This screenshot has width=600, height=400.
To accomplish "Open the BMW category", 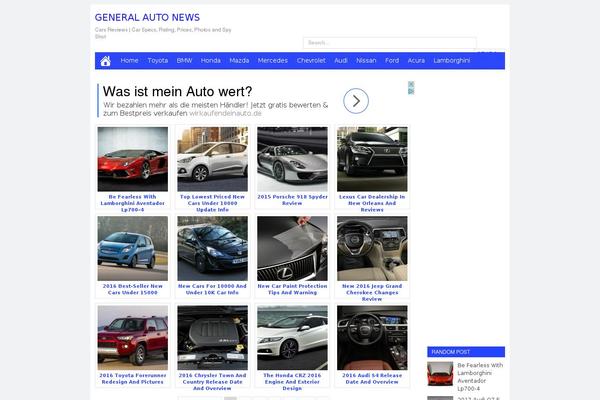I will click(x=184, y=60).
